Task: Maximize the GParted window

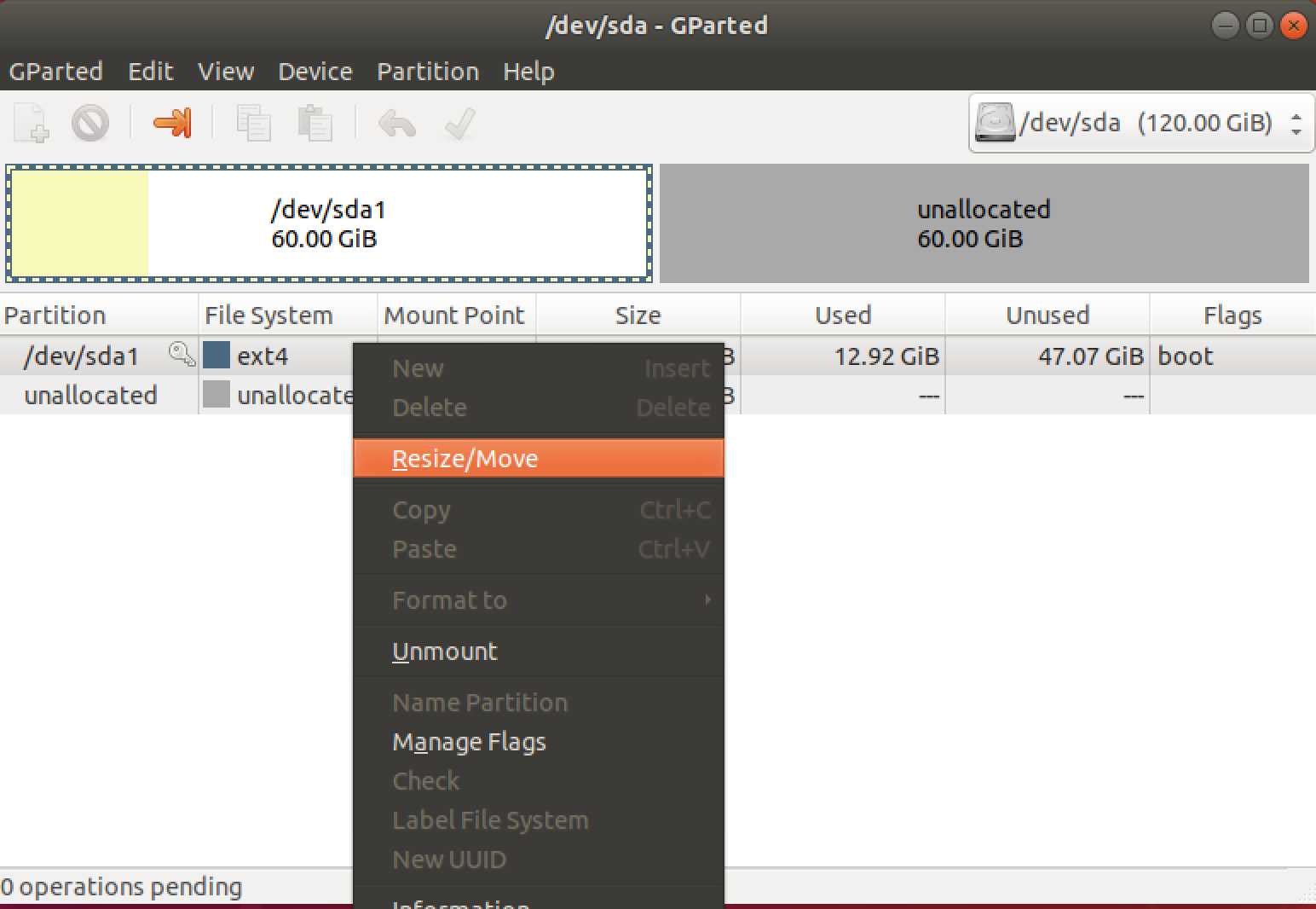Action: 1260,26
